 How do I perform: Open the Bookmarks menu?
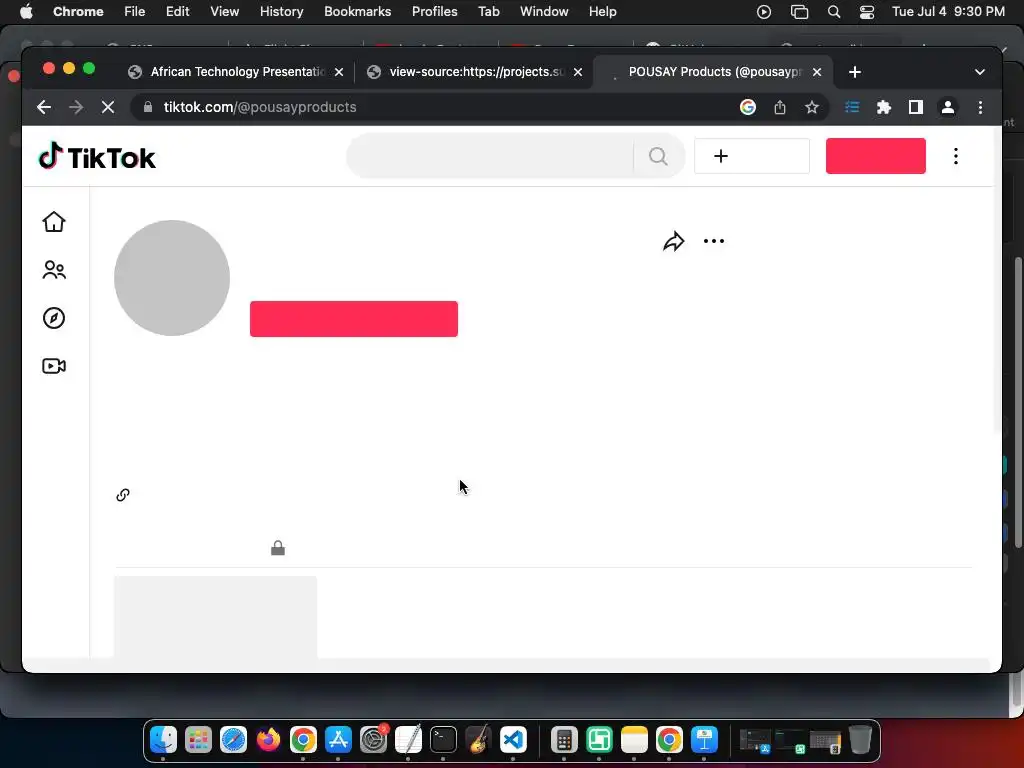(357, 12)
